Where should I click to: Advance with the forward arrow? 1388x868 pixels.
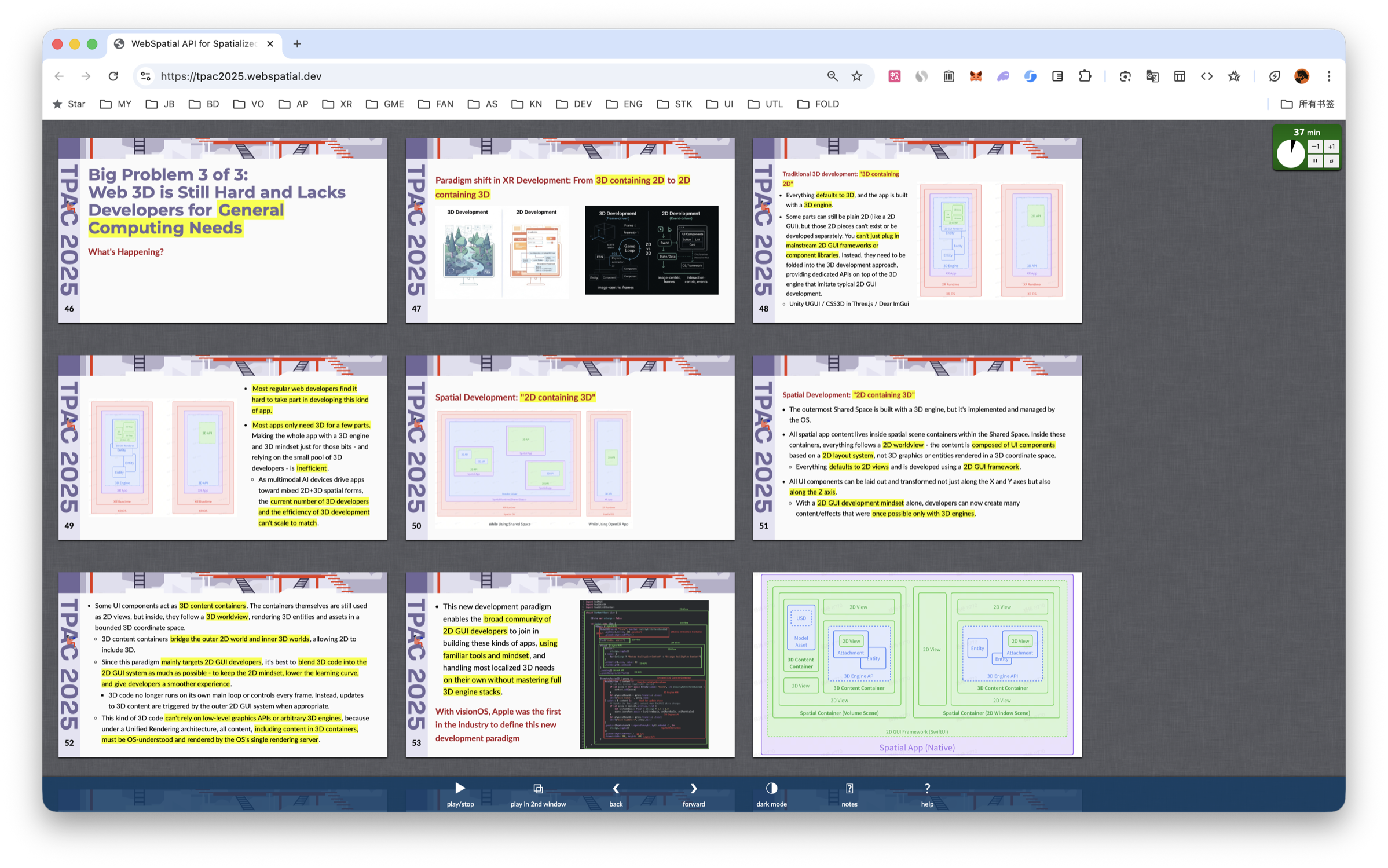693,789
